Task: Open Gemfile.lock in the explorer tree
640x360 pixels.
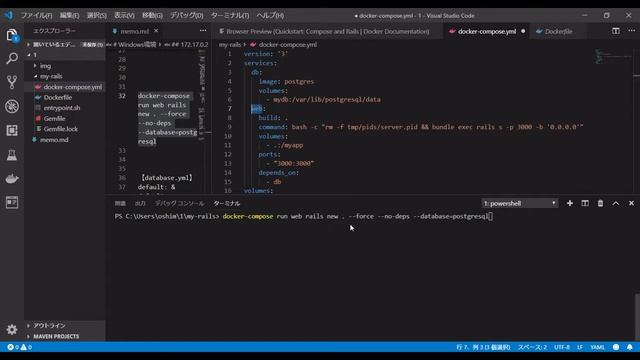Action: click(x=64, y=129)
